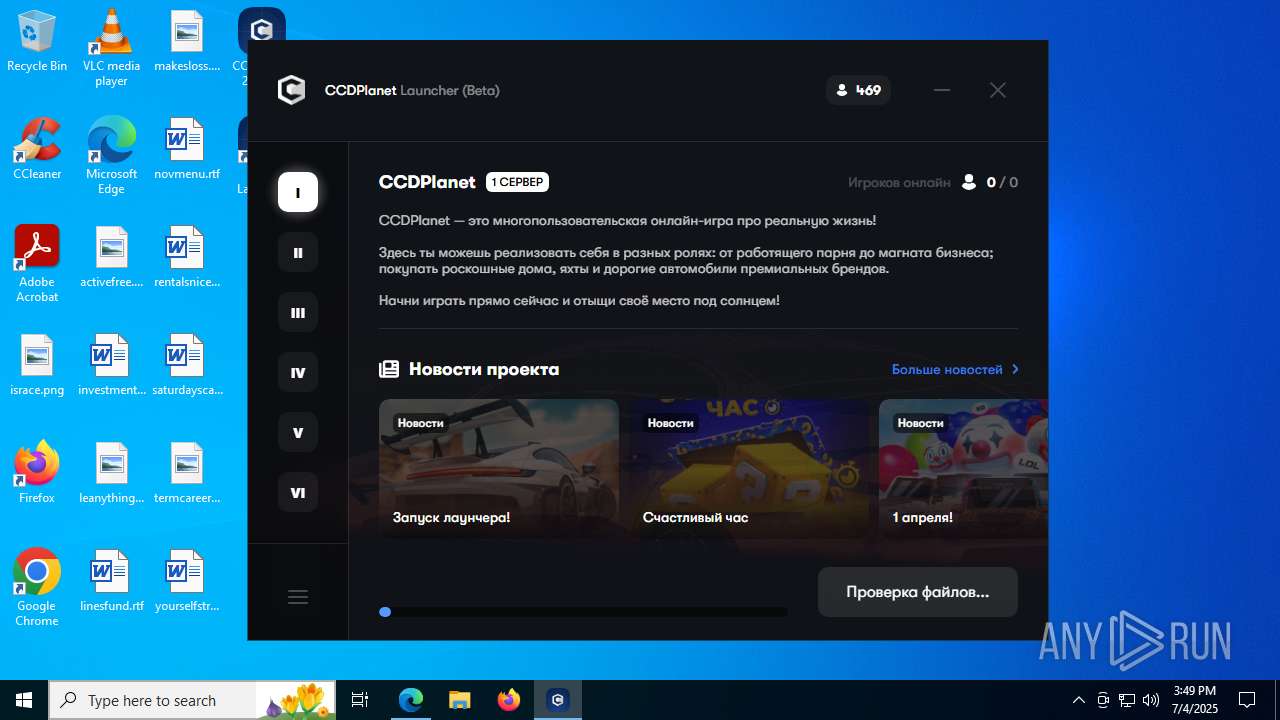Image resolution: width=1280 pixels, height=720 pixels.
Task: Click the CCDPlanet logo in launcher header
Action: click(x=291, y=90)
